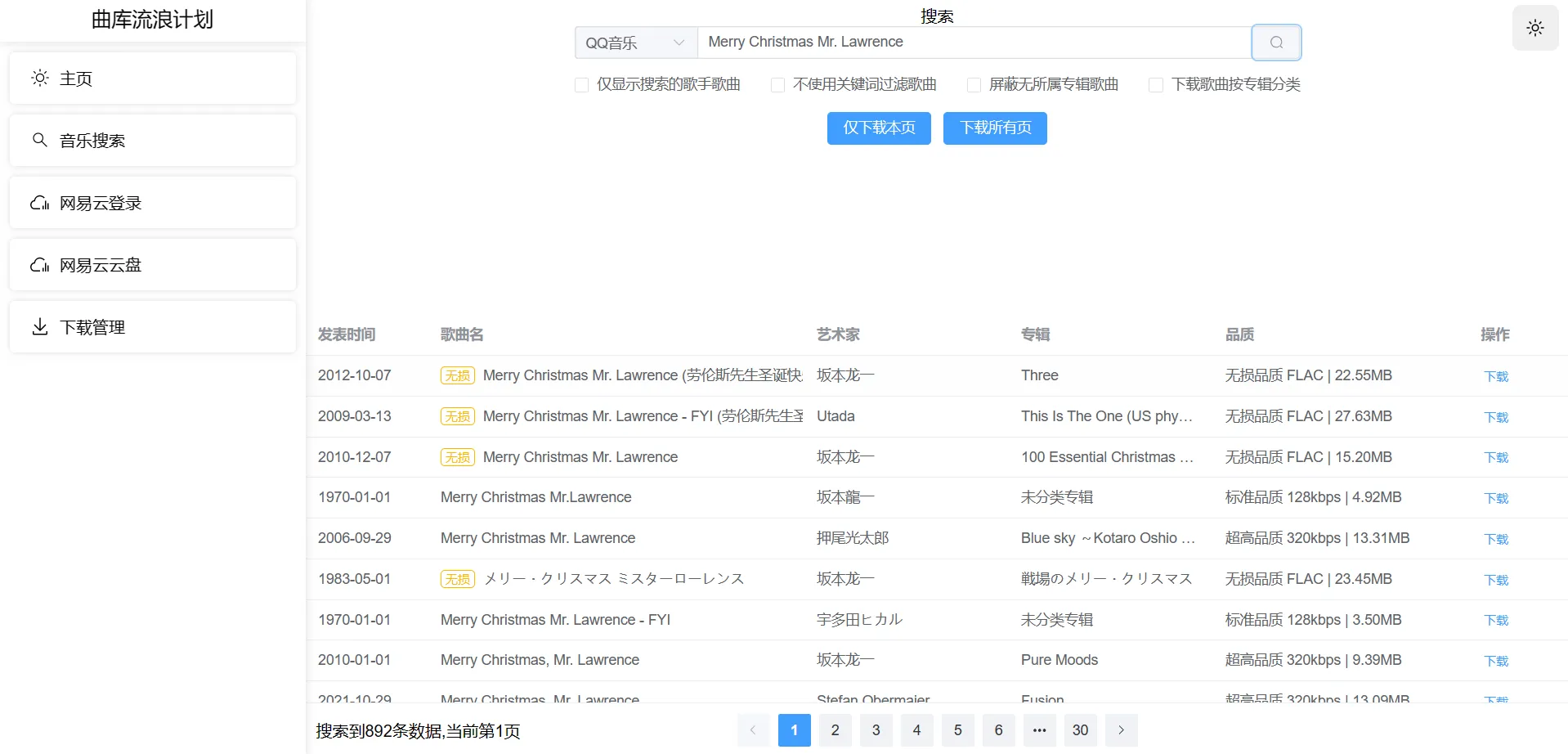The height and width of the screenshot is (754, 1568).
Task: Download the 押尾光太郎 track
Action: tap(1496, 539)
